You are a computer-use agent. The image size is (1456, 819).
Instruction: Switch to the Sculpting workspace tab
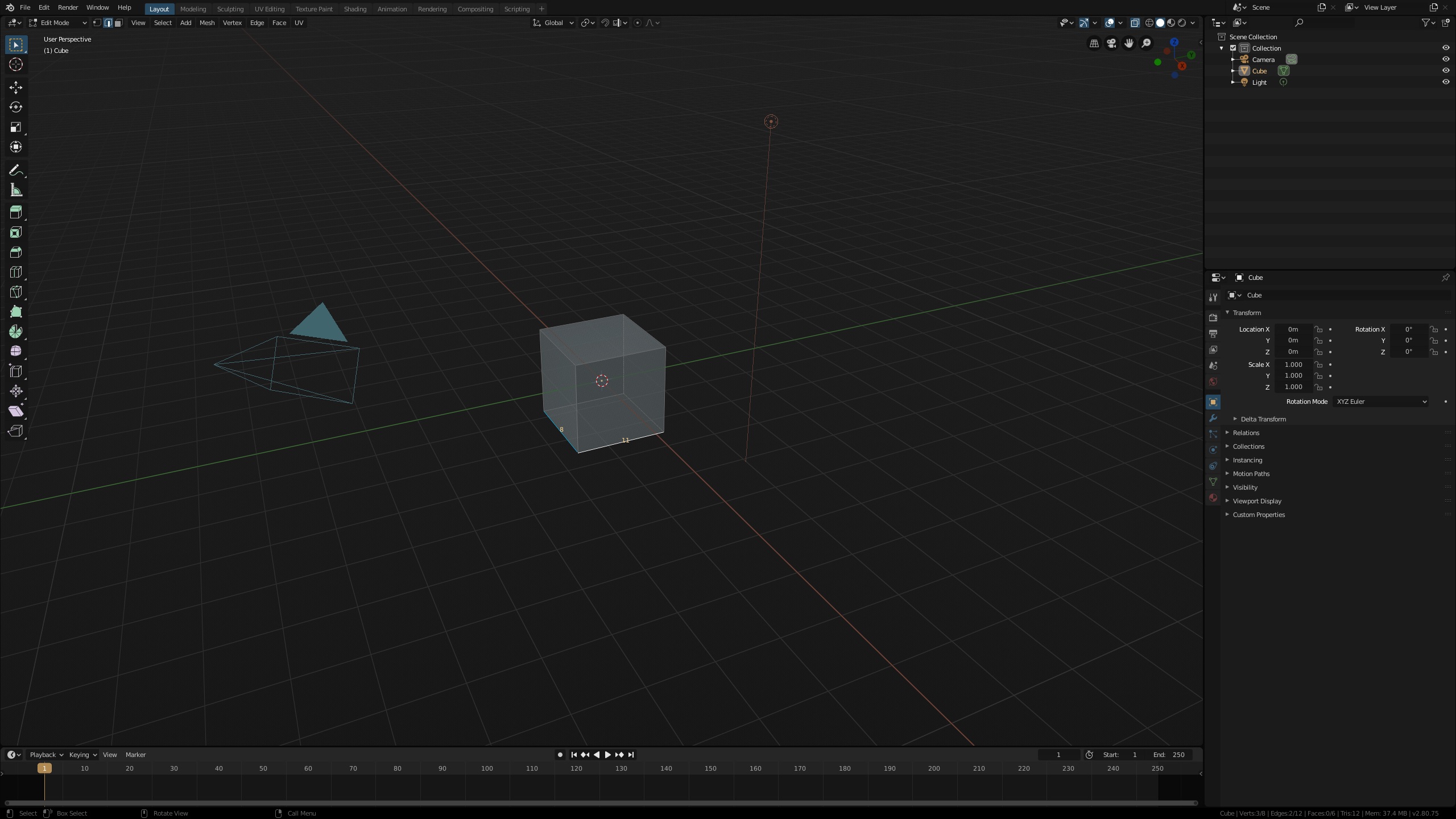click(x=230, y=9)
